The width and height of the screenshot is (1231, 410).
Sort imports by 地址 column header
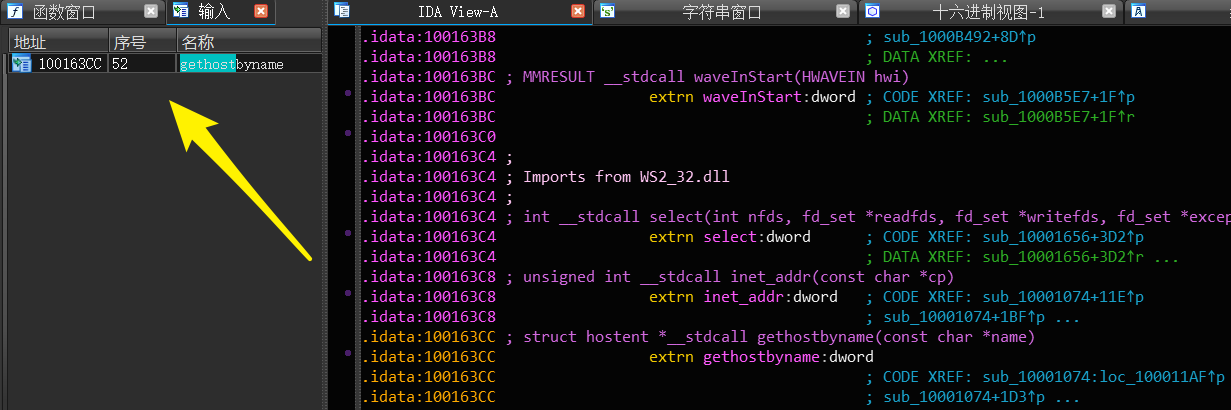pos(58,43)
